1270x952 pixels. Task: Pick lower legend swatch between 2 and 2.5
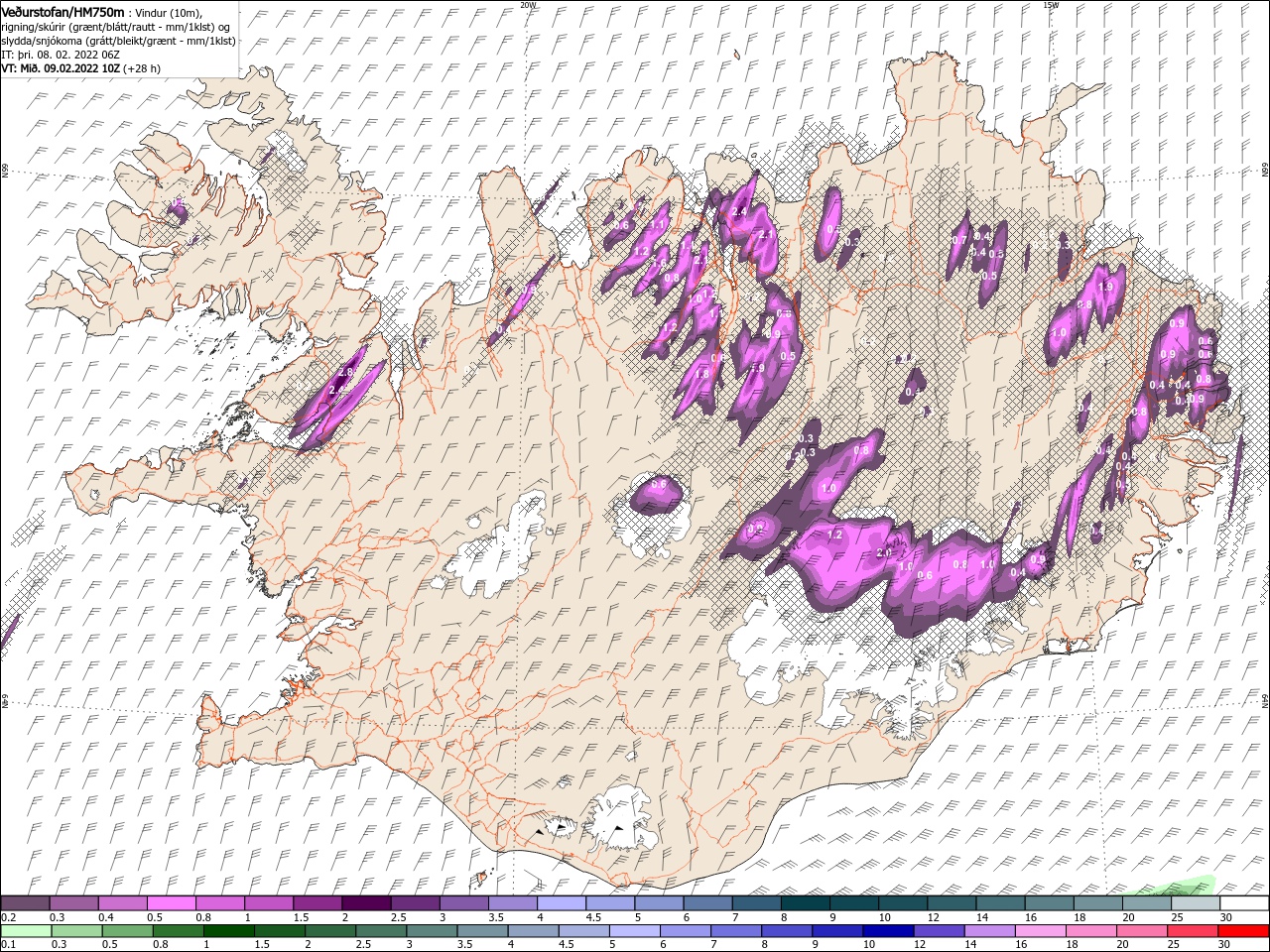click(330, 931)
